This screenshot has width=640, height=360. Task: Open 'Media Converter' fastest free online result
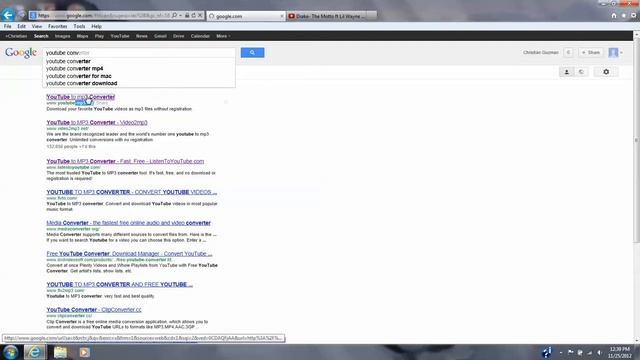click(128, 223)
